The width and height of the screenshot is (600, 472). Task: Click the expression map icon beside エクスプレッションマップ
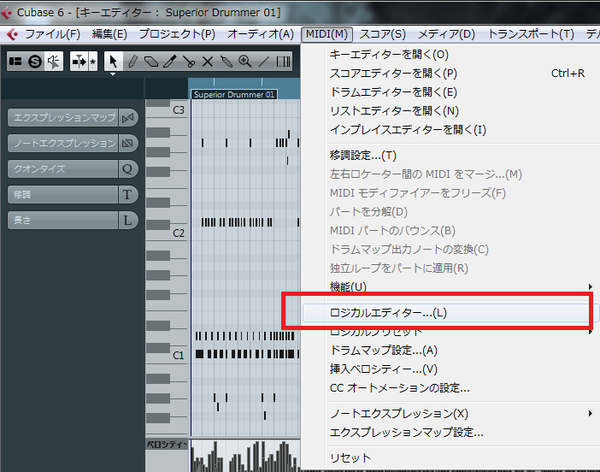click(128, 118)
